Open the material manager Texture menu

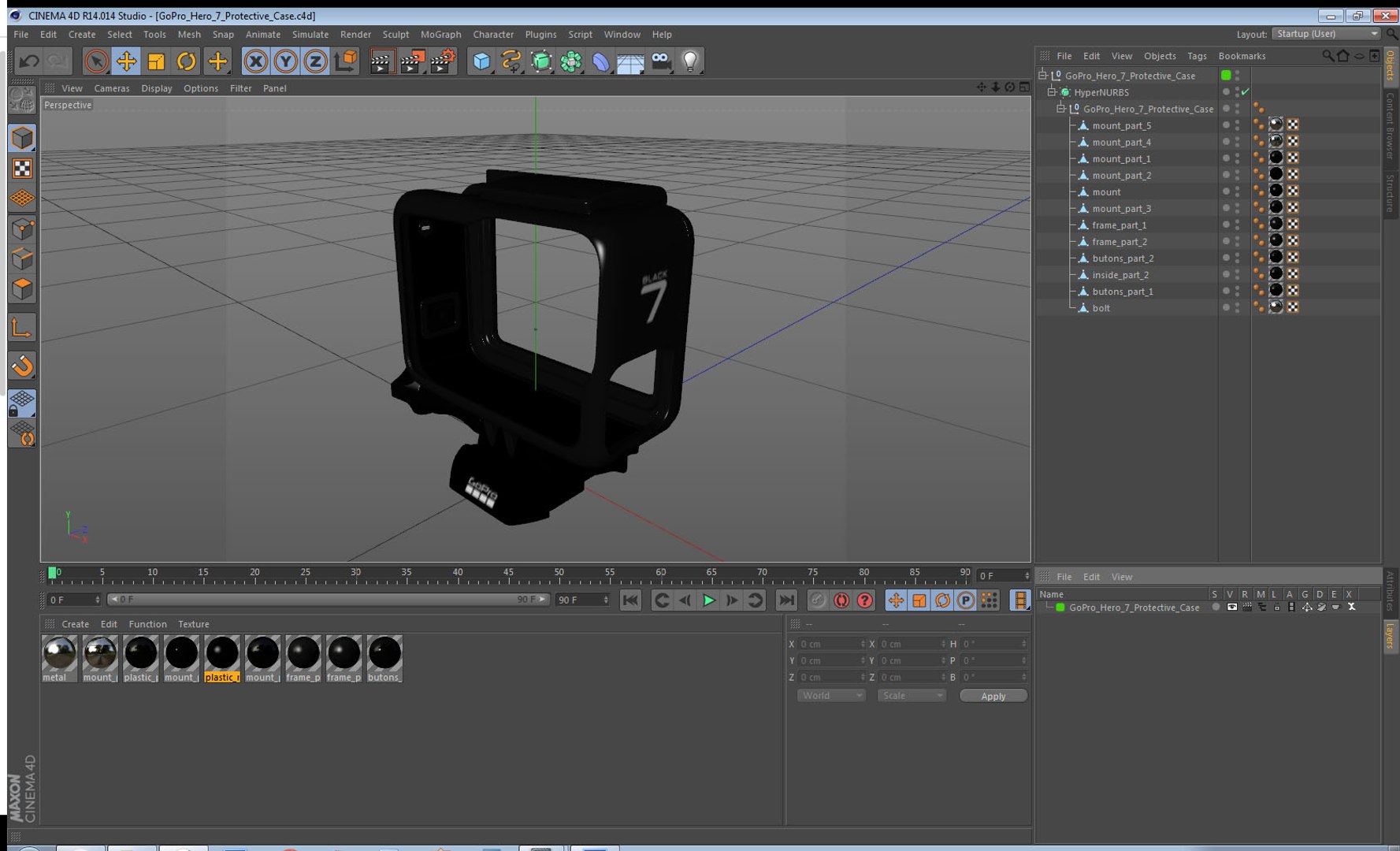[x=194, y=624]
